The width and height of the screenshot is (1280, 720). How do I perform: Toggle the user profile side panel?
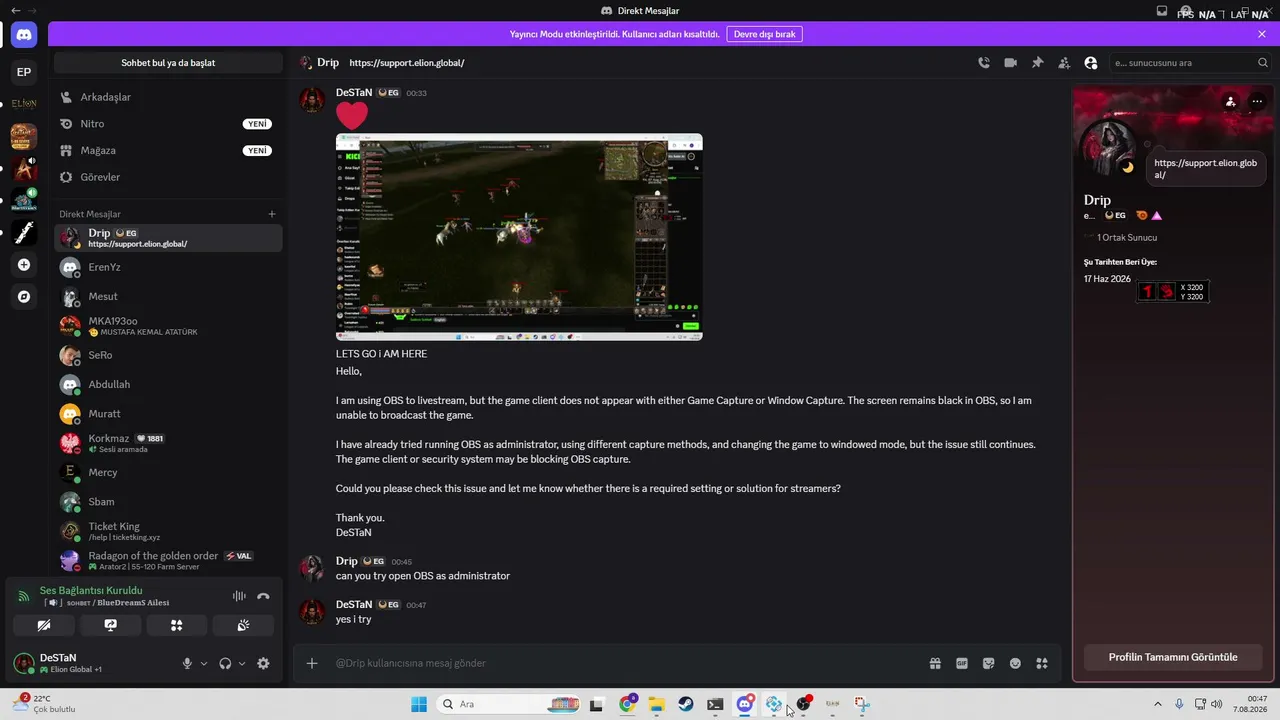pos(1090,62)
